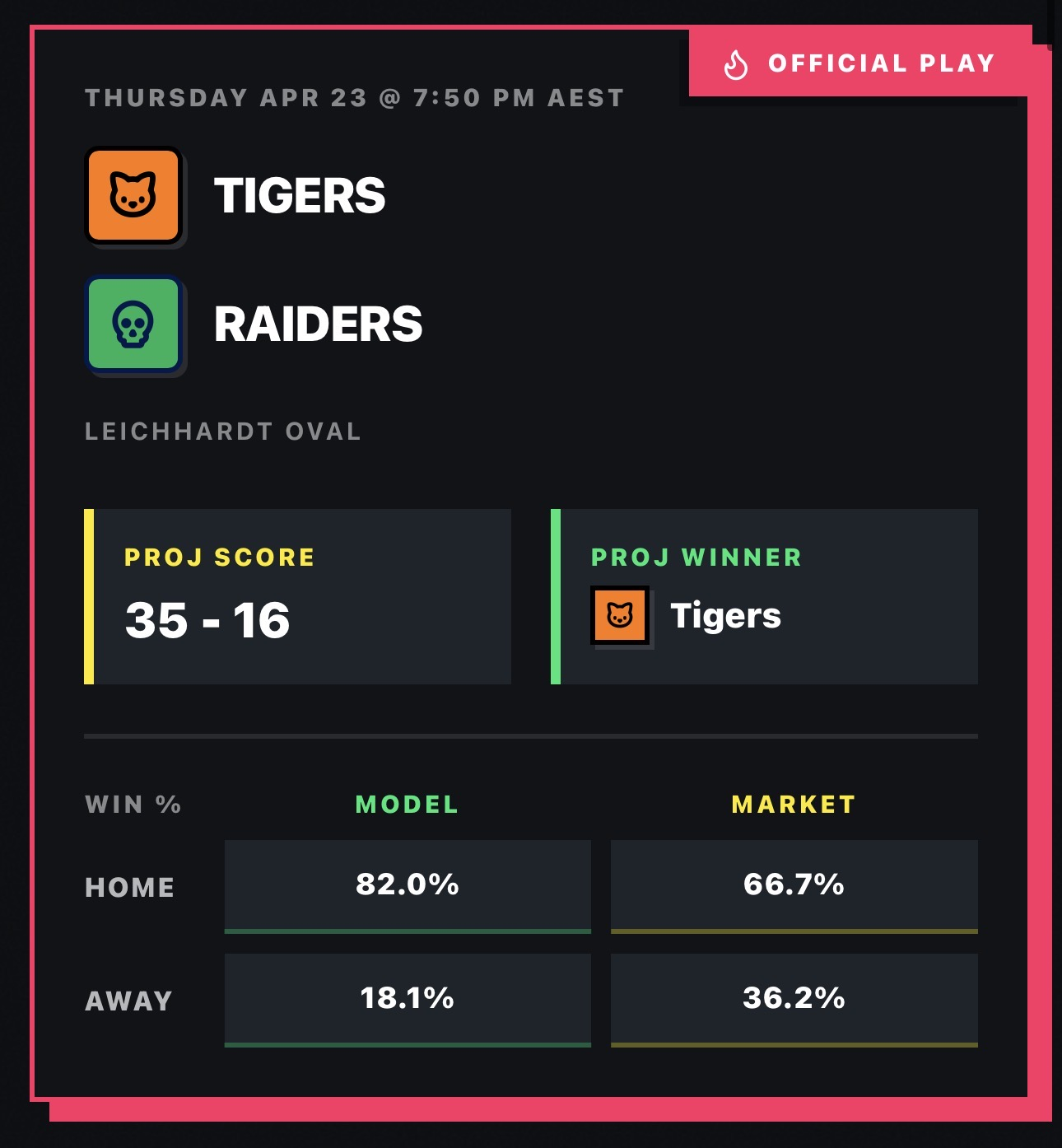The image size is (1062, 1148).
Task: Select the away market 36.2% cell
Action: 794,1000
